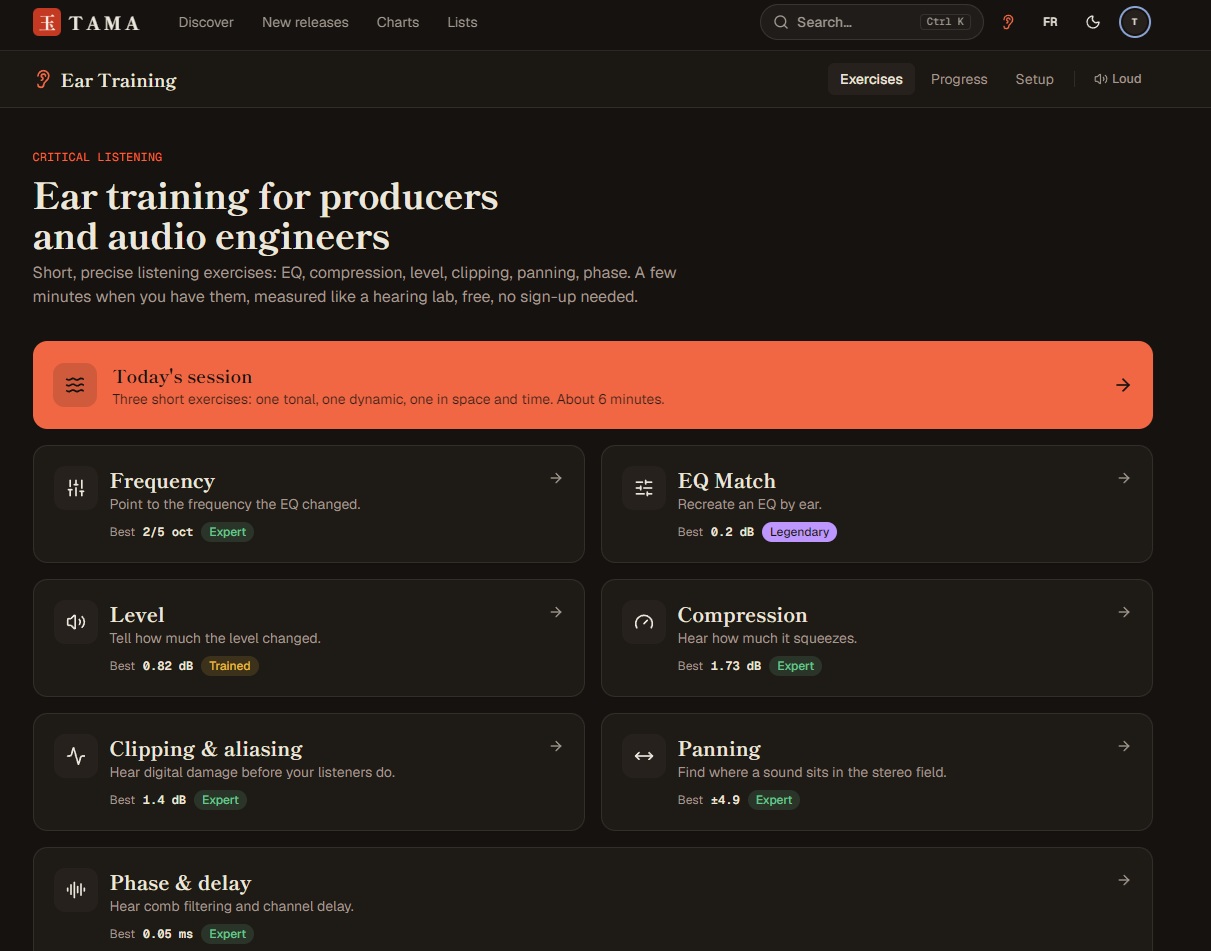Open the Setup tab

click(x=1034, y=79)
